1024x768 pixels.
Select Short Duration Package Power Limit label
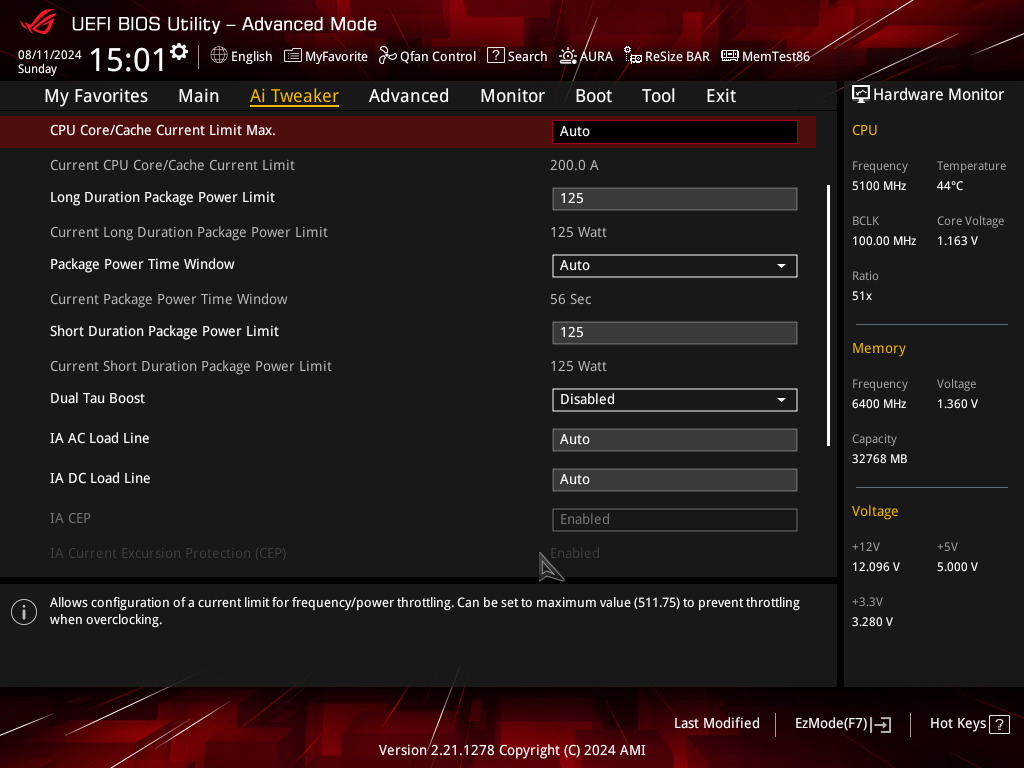164,331
